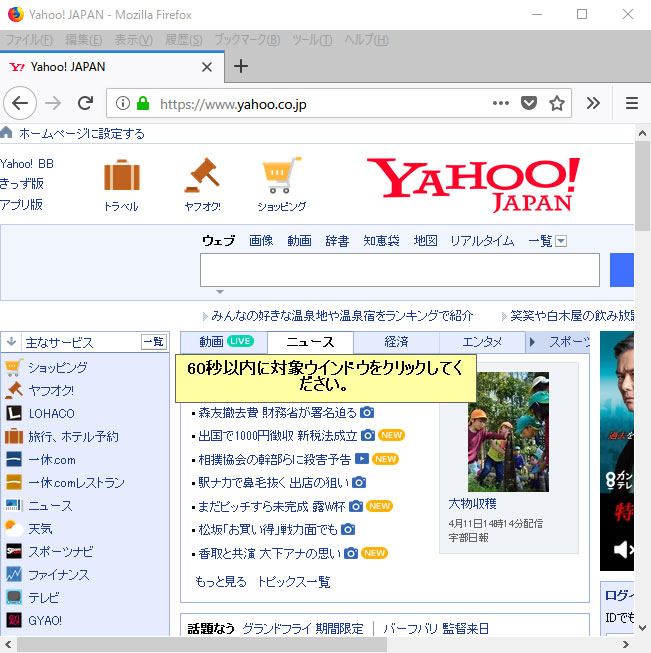
Task: Open 一休.com in the sidebar
Action: pos(52,460)
